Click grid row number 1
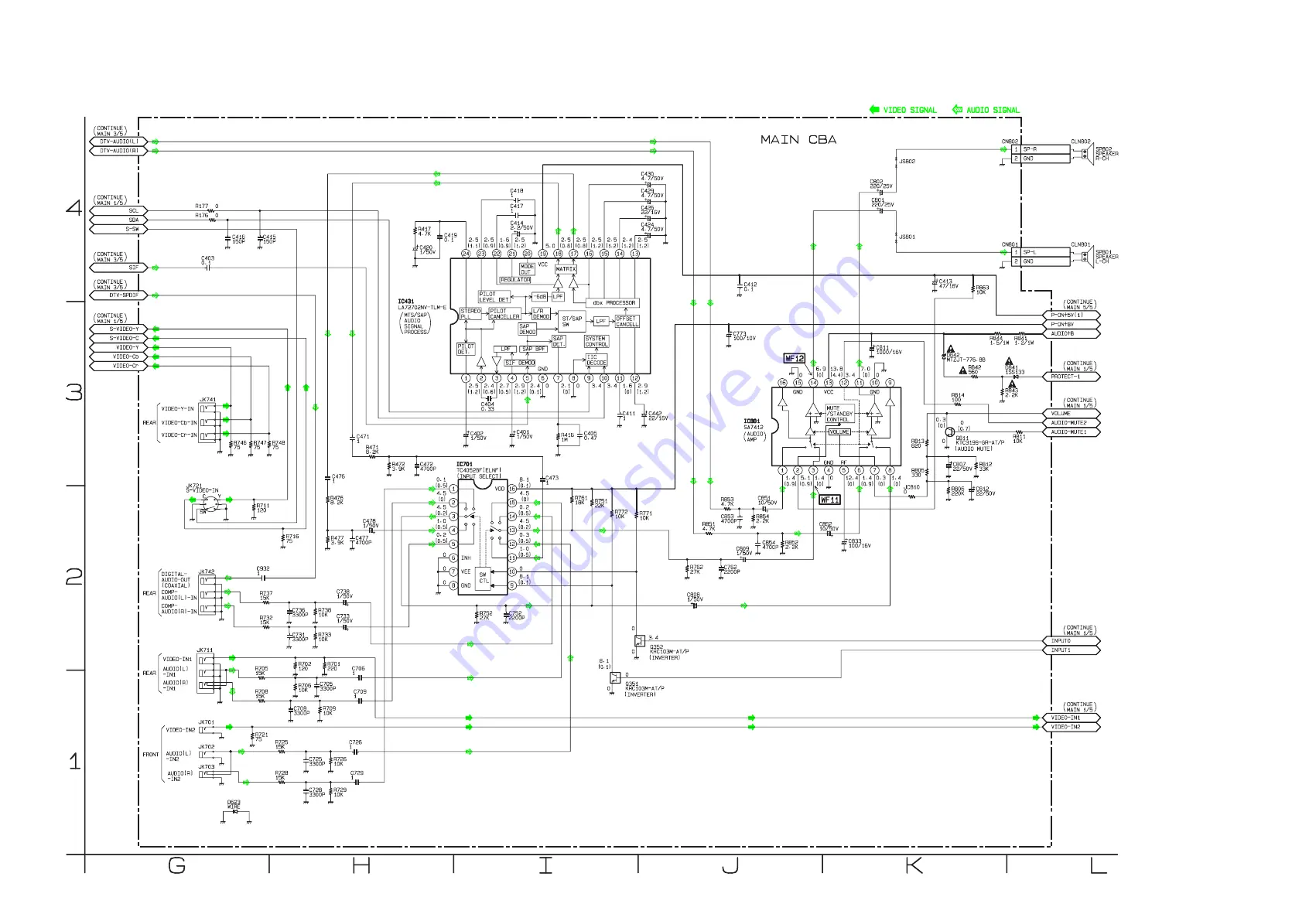Image resolution: width=1316 pixels, height=921 pixels. (x=74, y=762)
